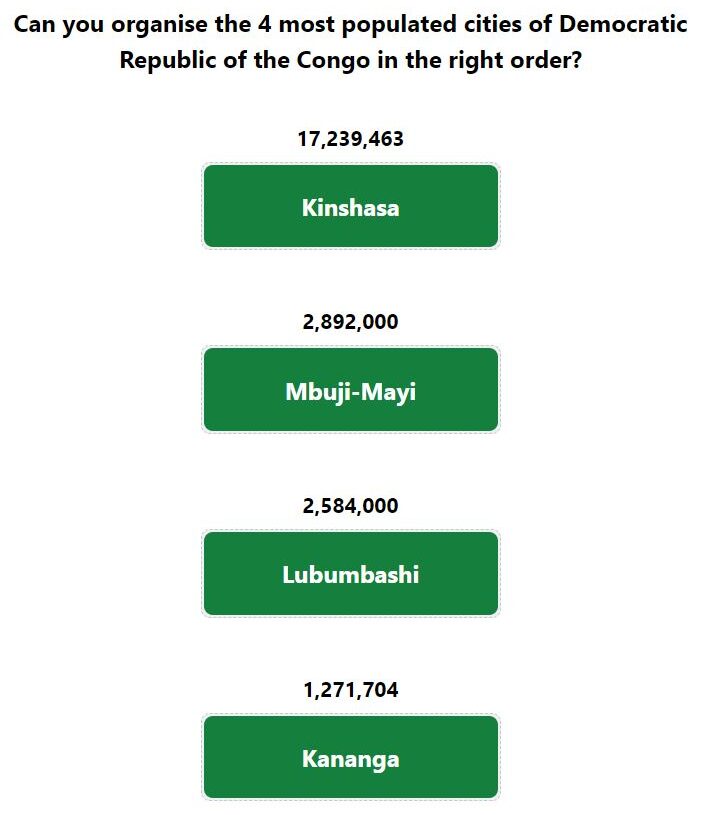Image resolution: width=707 pixels, height=815 pixels.
Task: Click 'Can you organise' in the heading
Action: [110, 25]
